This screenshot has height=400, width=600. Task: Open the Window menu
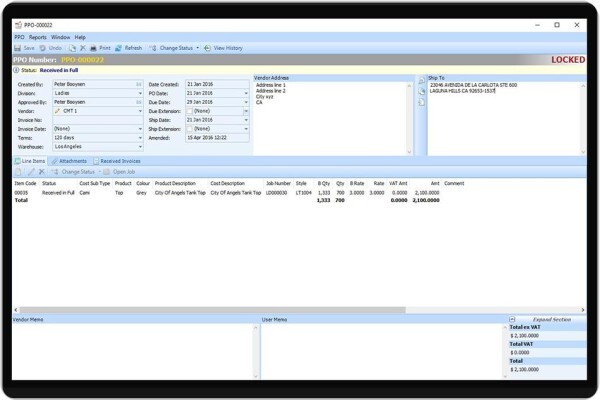pyautogui.click(x=60, y=37)
